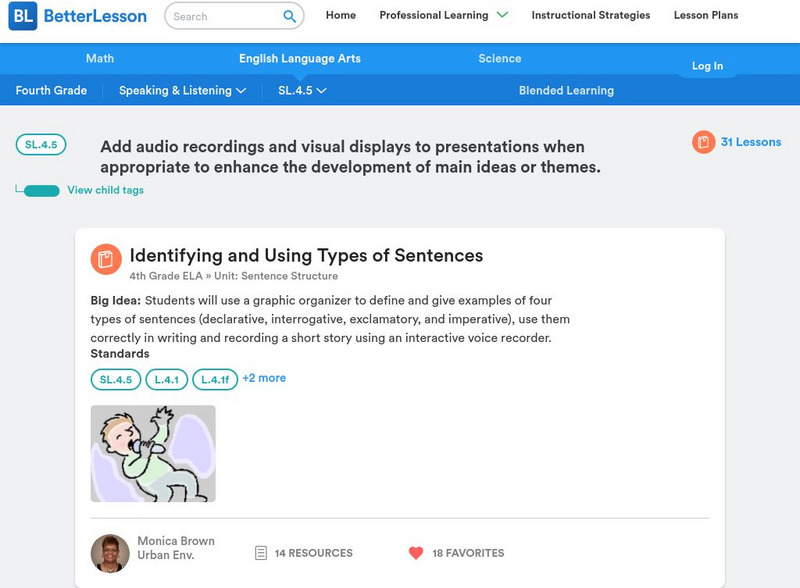Click the singing child lesson thumbnail
800x588 pixels.
click(153, 453)
